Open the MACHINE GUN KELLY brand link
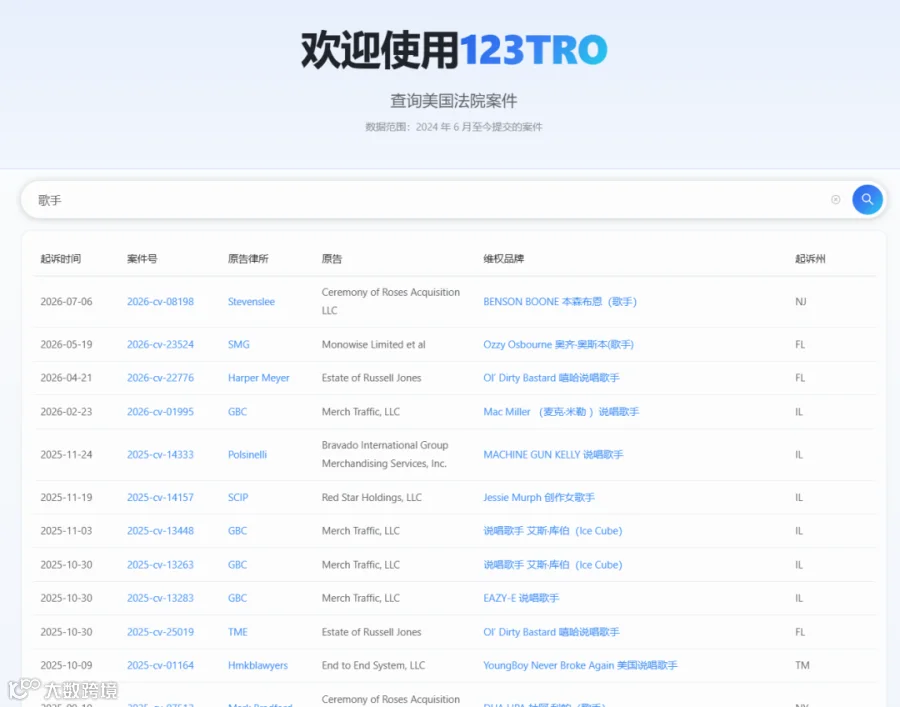The width and height of the screenshot is (900, 707). pos(553,454)
